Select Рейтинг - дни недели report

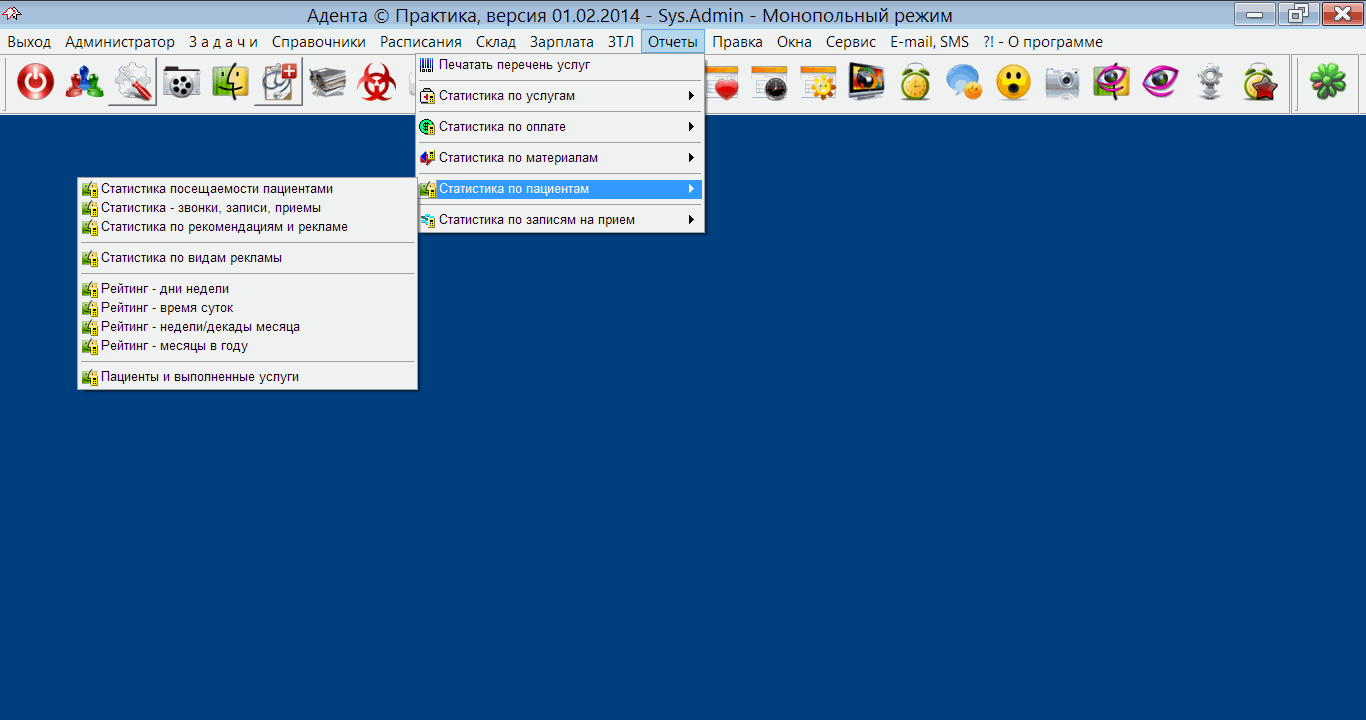(164, 289)
